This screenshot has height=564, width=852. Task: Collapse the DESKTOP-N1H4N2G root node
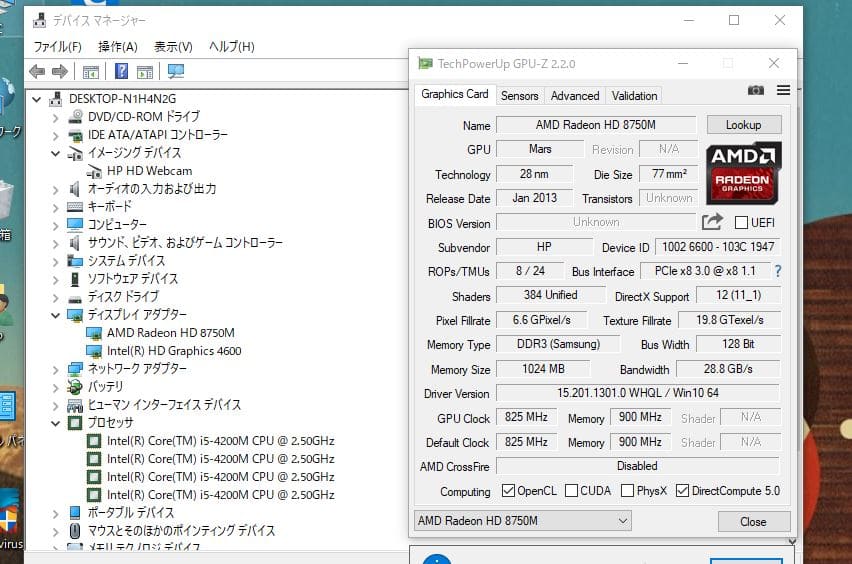(36, 99)
